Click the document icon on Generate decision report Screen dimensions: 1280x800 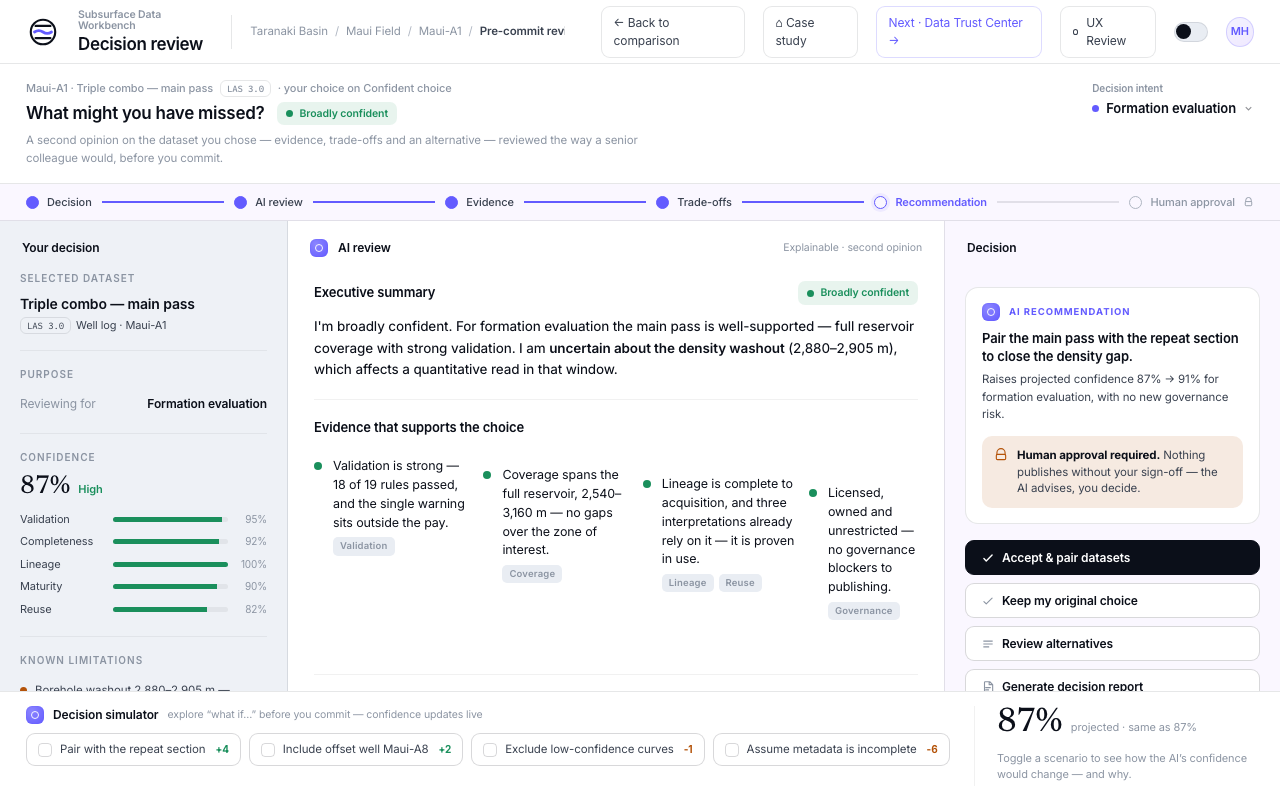pyautogui.click(x=988, y=687)
